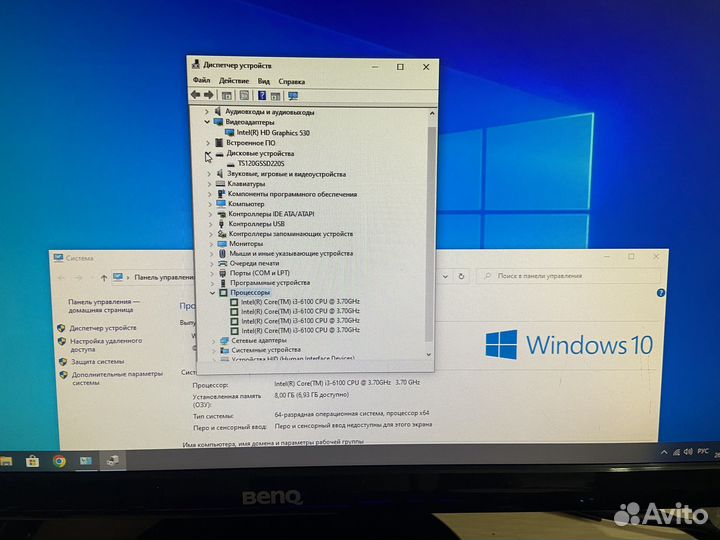
Task: Select Мыши и иные указывающие устройства row
Action: coord(291,253)
